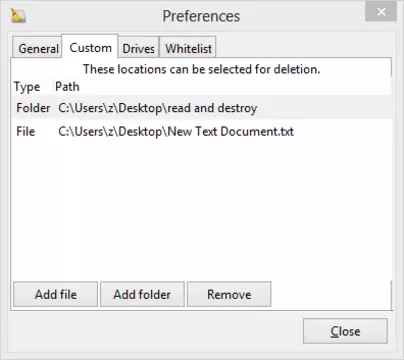The width and height of the screenshot is (404, 360).
Task: Click the Path column header
Action: point(67,87)
